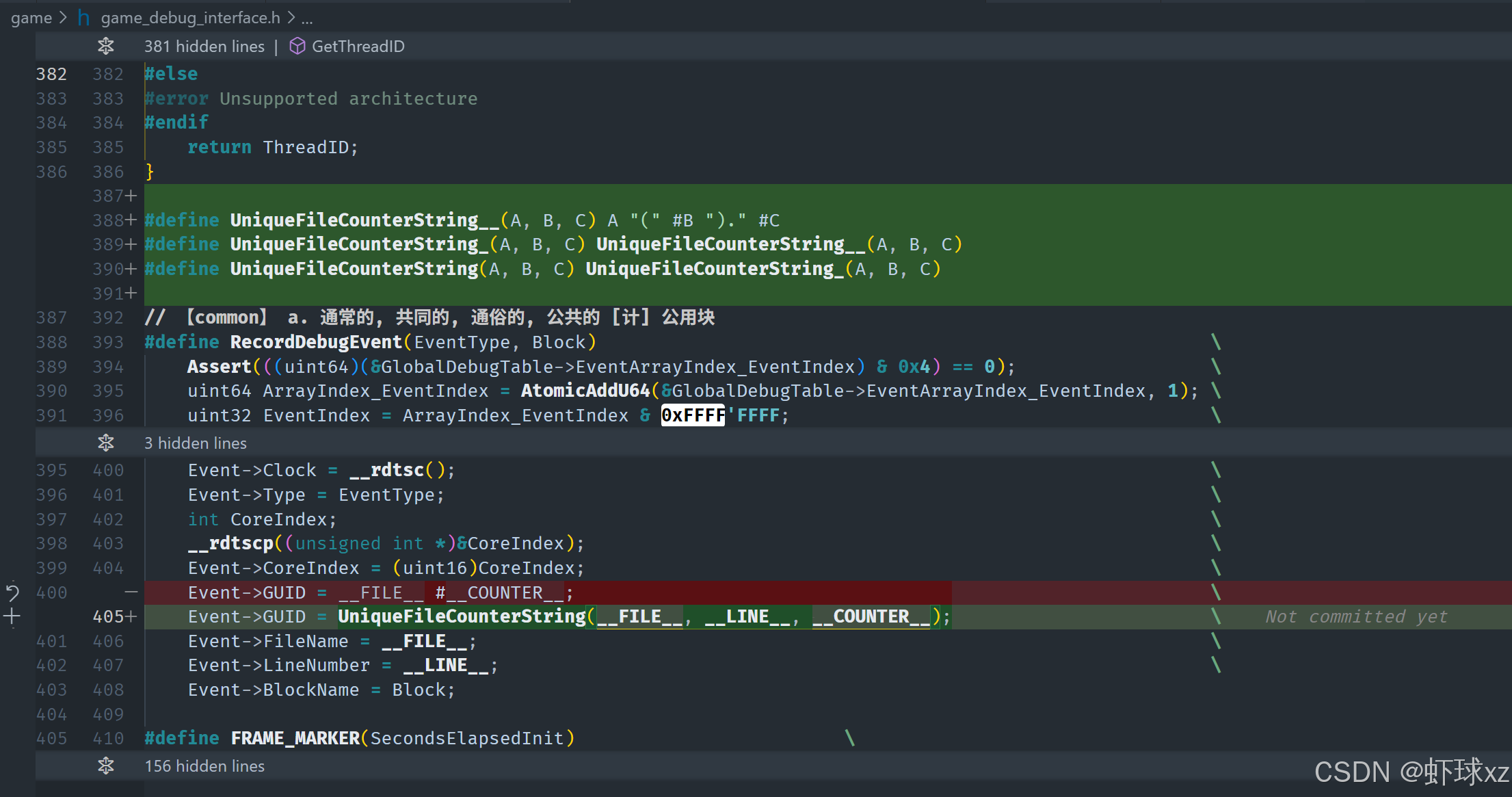
Task: Jump to GetThreadID symbol link
Action: click(x=358, y=46)
